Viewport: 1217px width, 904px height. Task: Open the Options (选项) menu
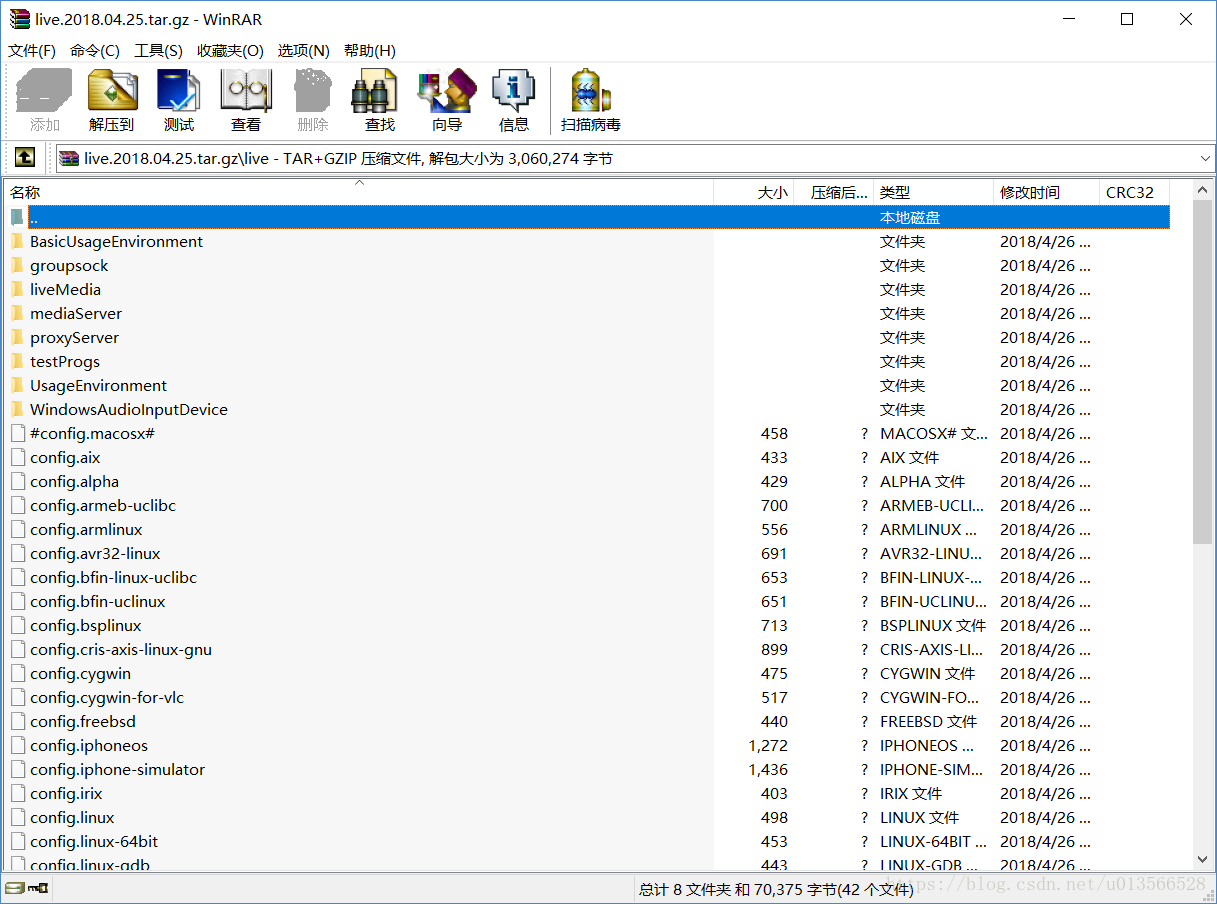point(303,51)
